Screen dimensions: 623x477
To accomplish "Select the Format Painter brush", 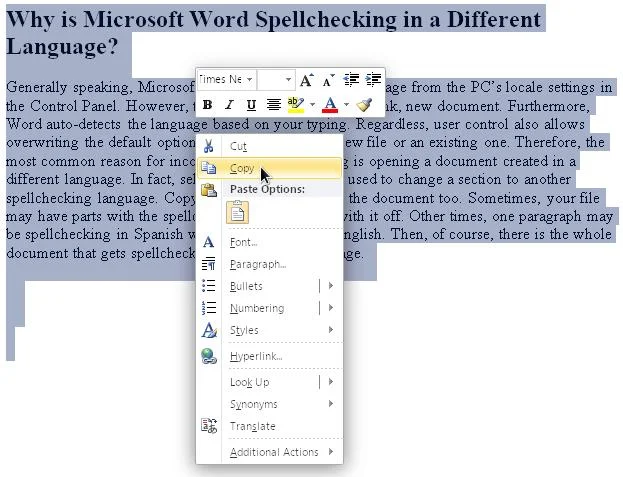I will point(364,105).
